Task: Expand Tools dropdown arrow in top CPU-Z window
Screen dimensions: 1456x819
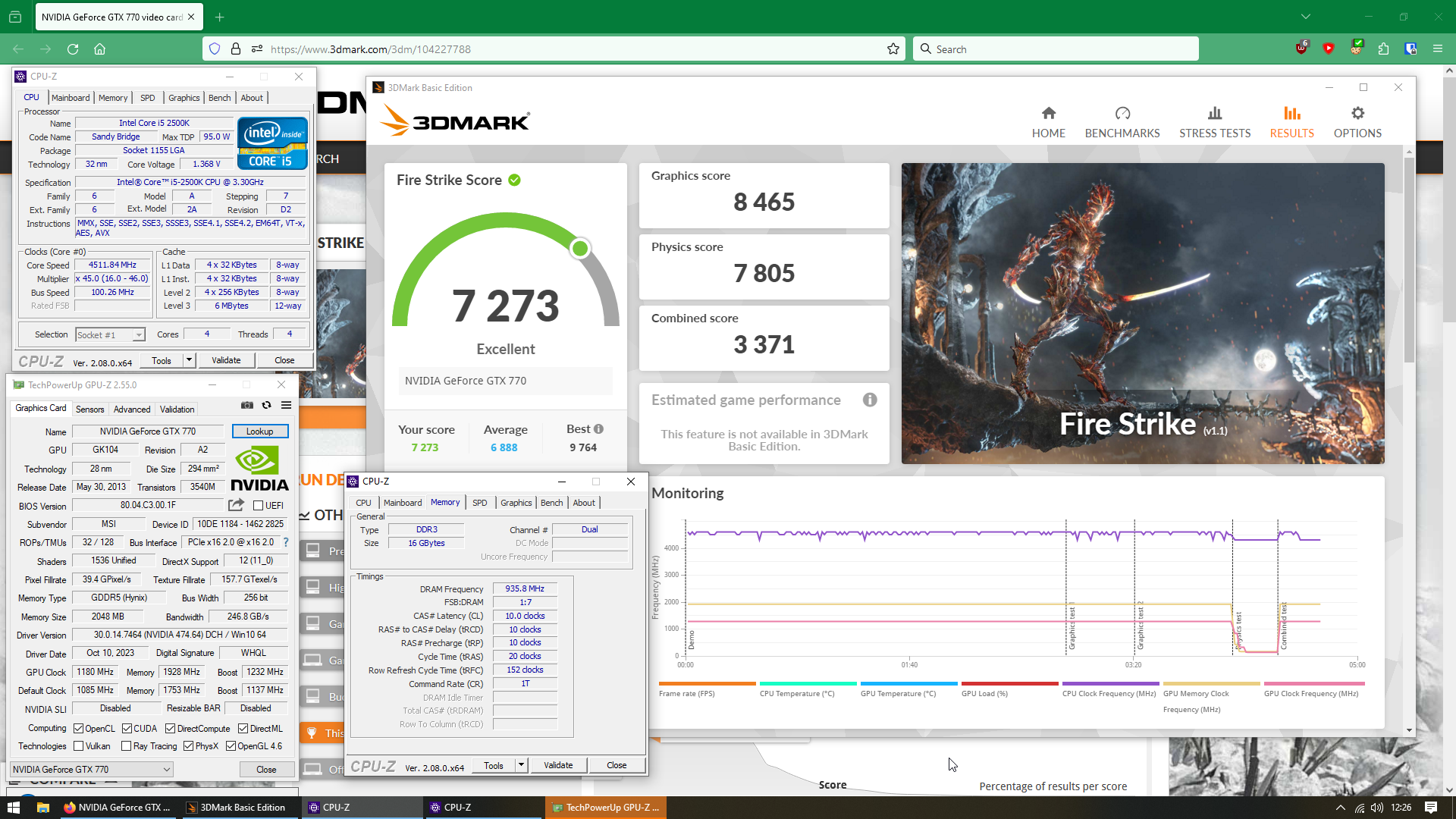Action: 189,360
